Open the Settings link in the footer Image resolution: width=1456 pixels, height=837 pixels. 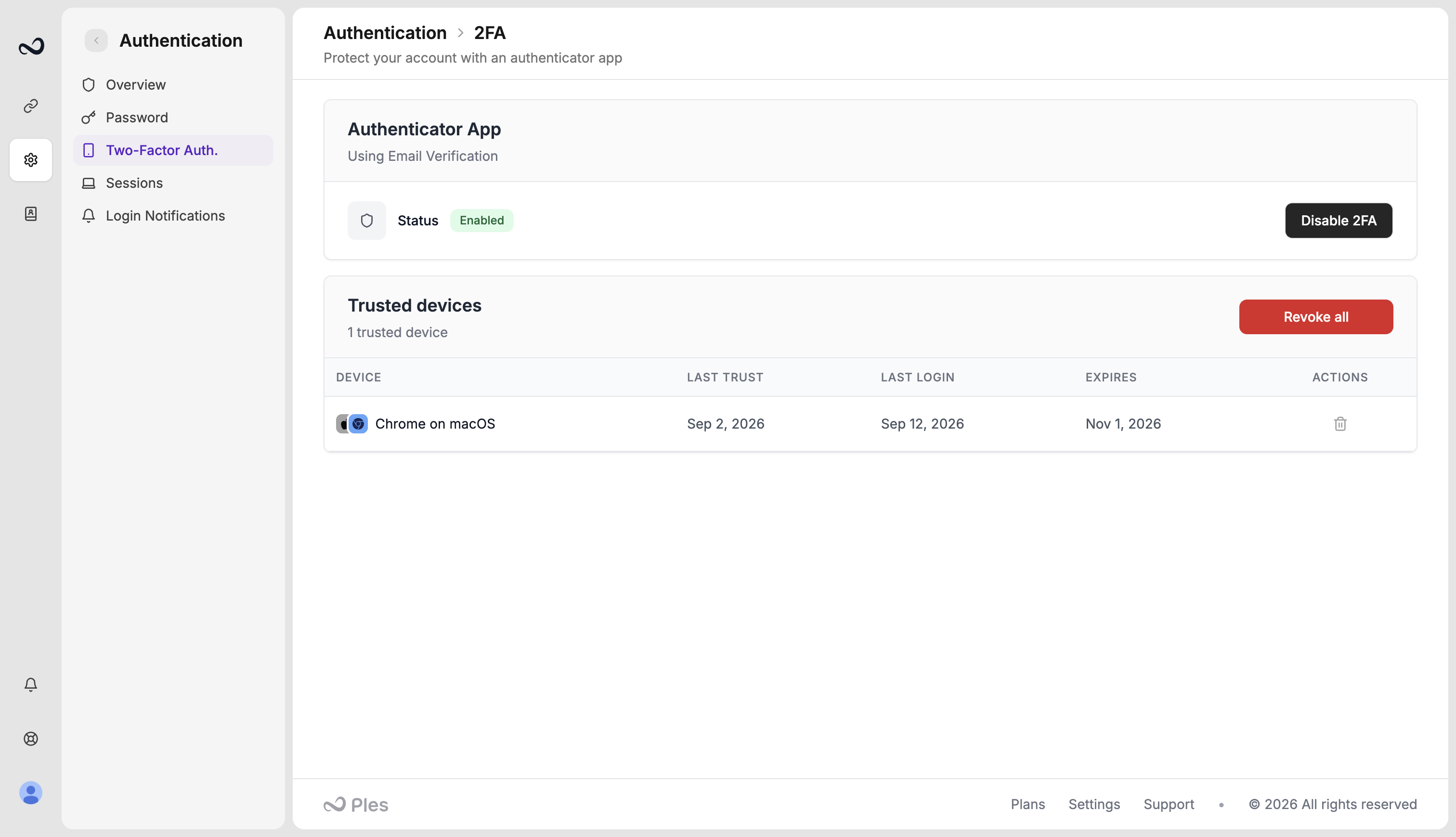1094,804
